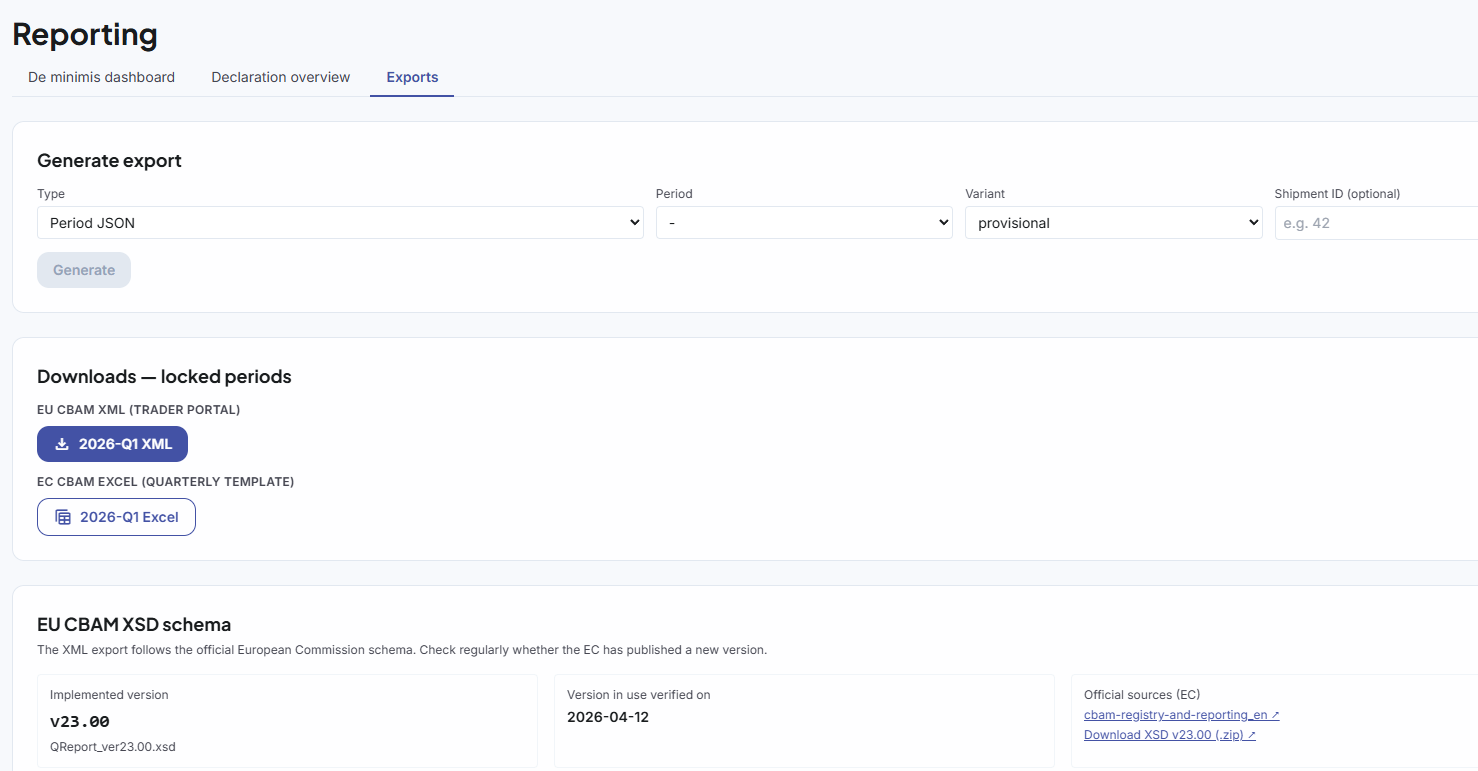Click the QReport_ver23.00.xsd filename text
Viewport: 1478px width, 771px height.
click(112, 746)
